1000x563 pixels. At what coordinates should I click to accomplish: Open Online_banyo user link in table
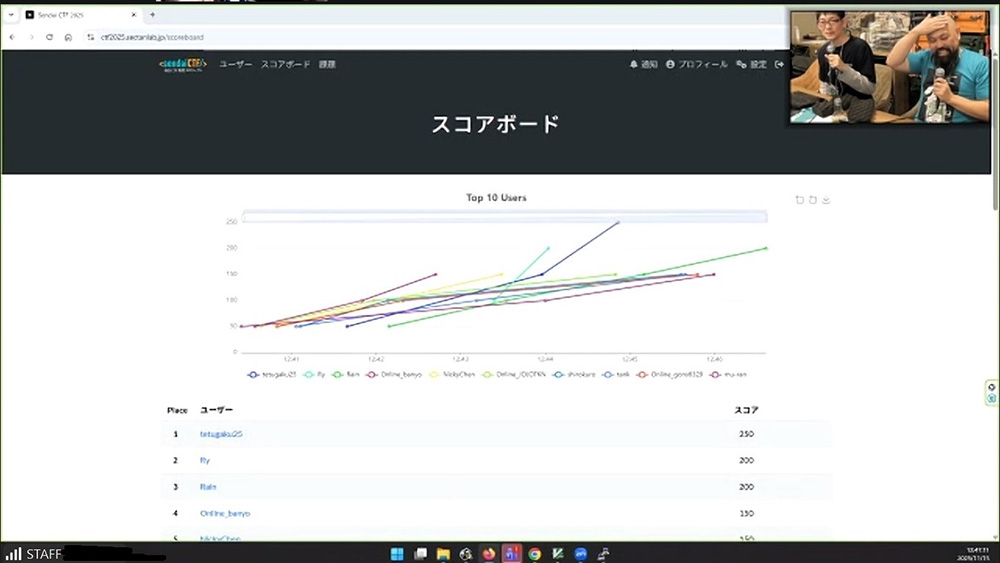coord(225,513)
